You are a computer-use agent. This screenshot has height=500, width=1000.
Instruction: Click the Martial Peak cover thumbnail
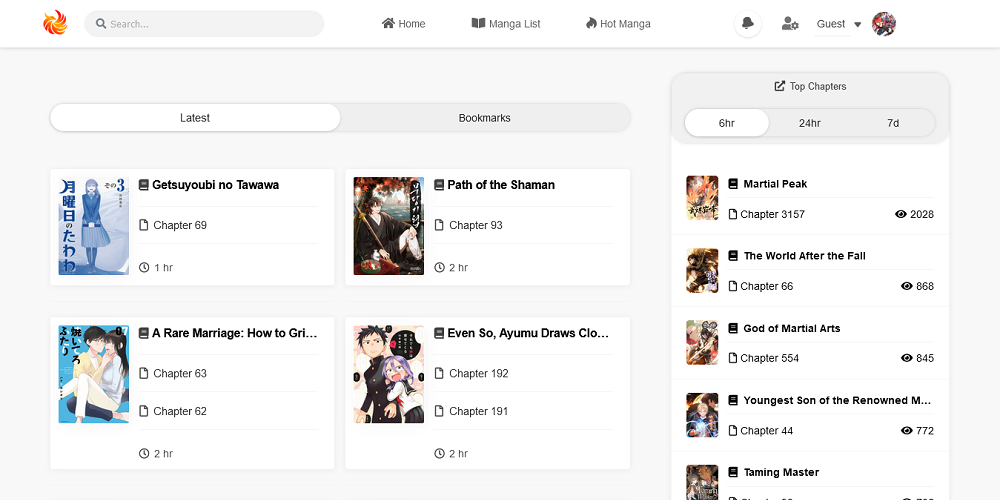[702, 198]
